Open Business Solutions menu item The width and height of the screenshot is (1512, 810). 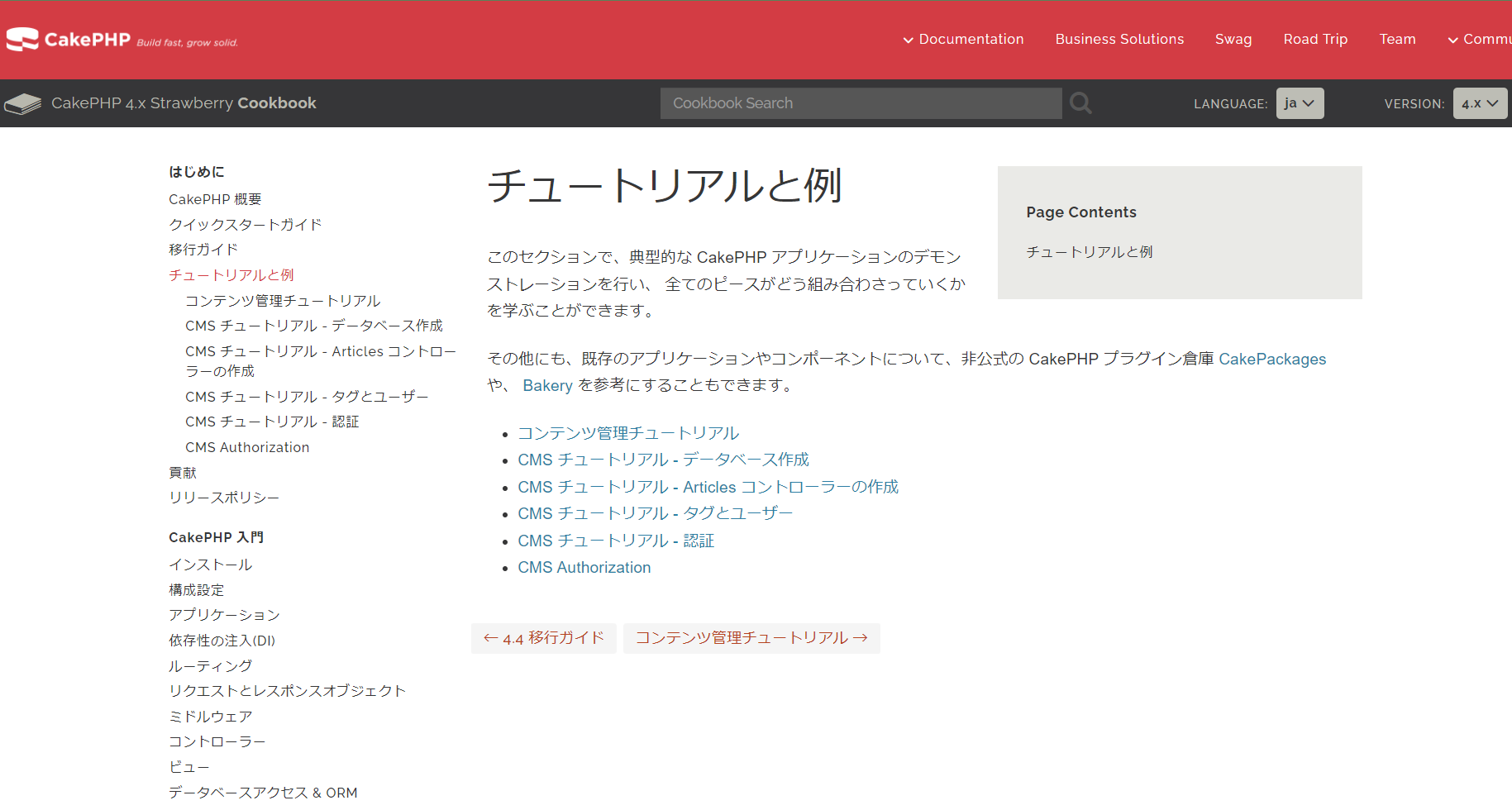point(1119,39)
